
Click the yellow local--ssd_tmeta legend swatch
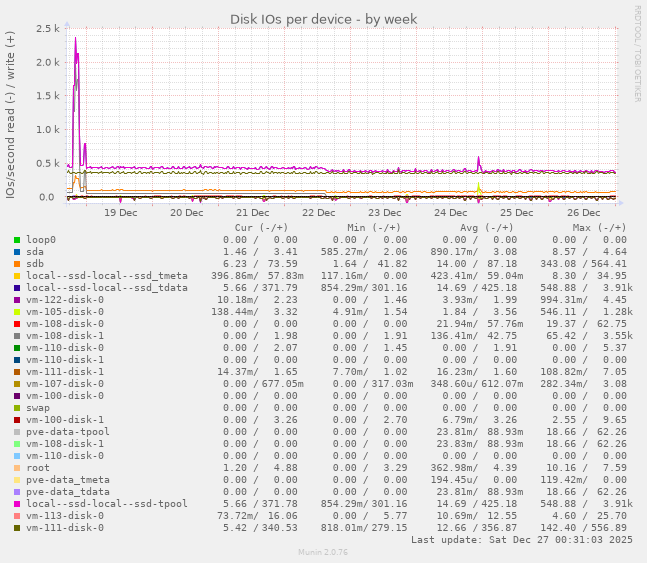point(17,276)
